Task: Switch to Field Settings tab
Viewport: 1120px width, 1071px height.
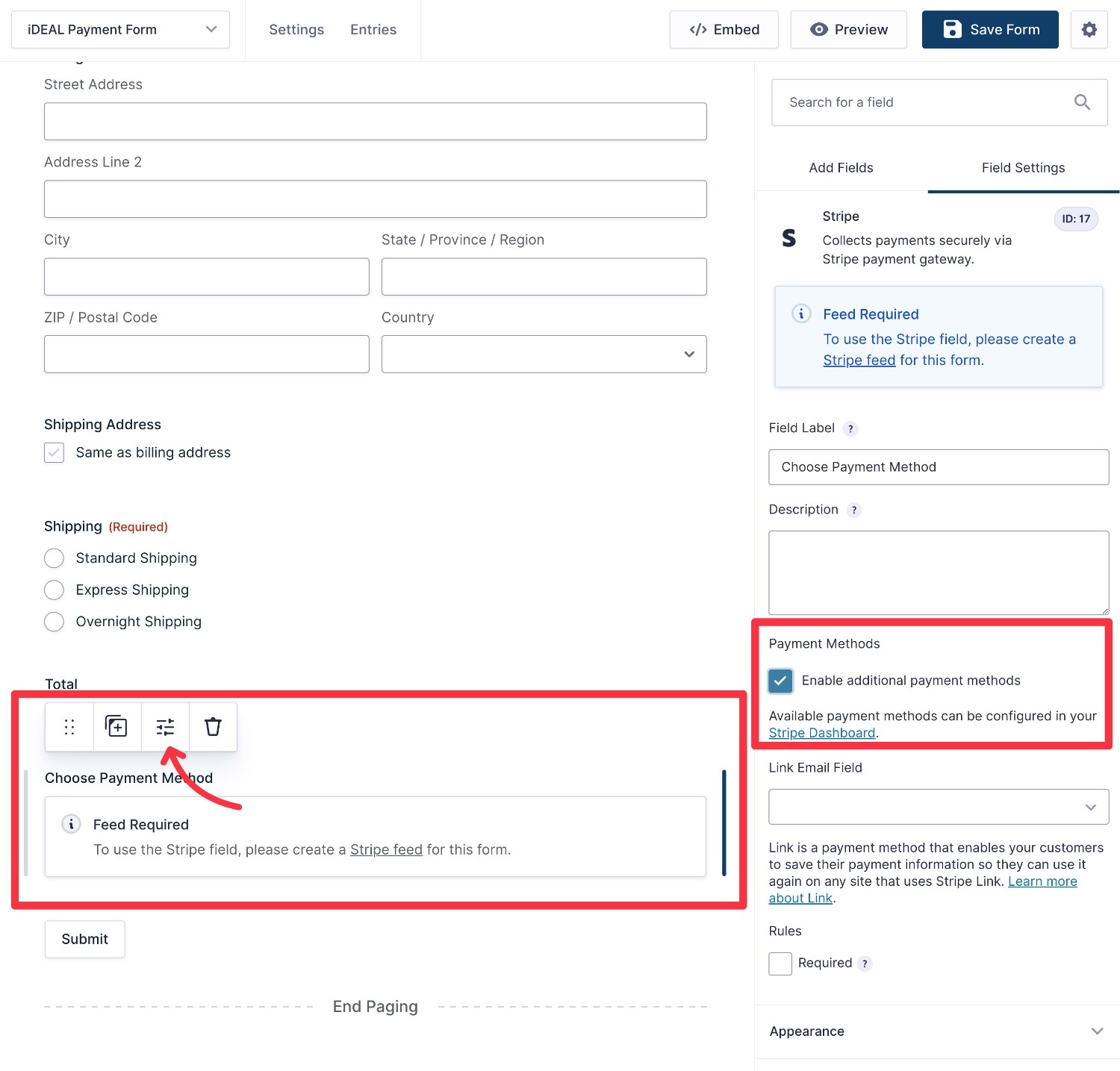Action: coord(1023,168)
